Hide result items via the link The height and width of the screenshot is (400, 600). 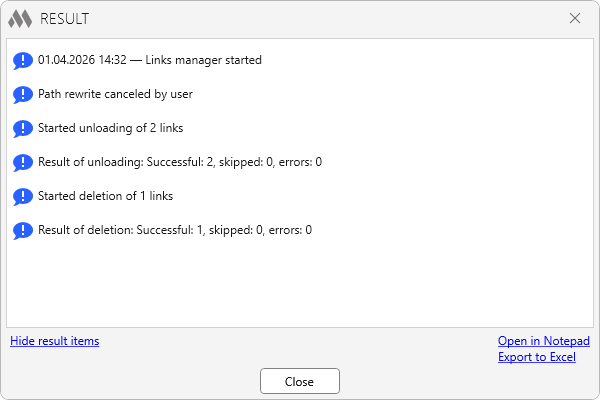point(55,341)
